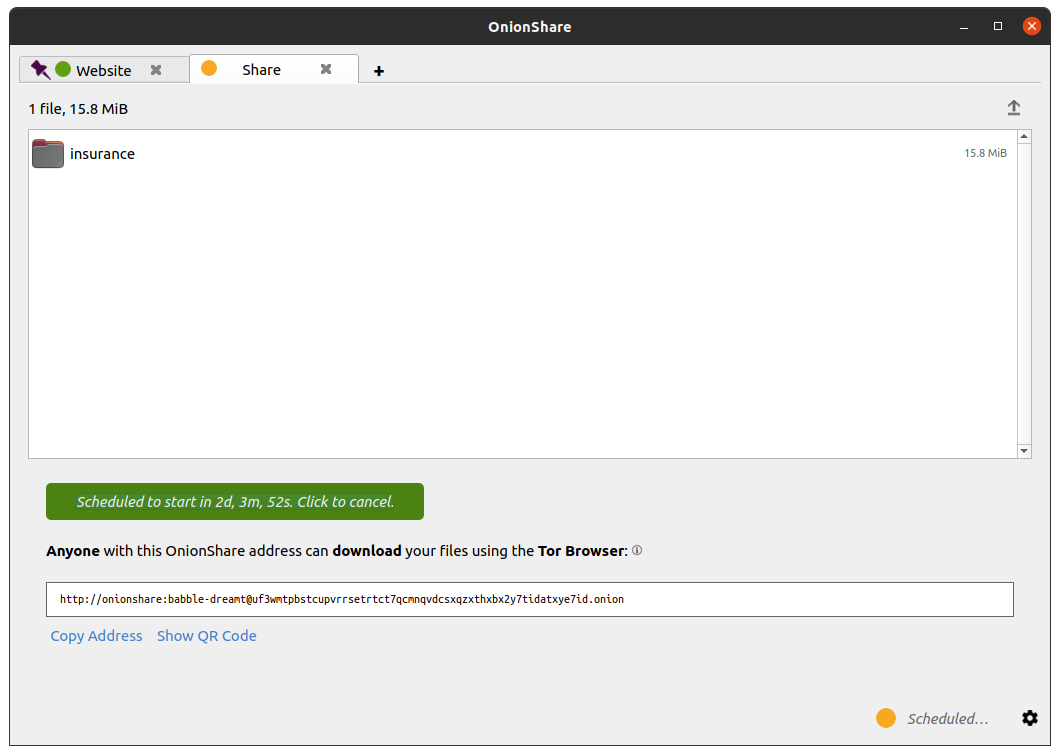The height and width of the screenshot is (755, 1060).
Task: Click the orange Scheduled status indicator
Action: coord(886,718)
